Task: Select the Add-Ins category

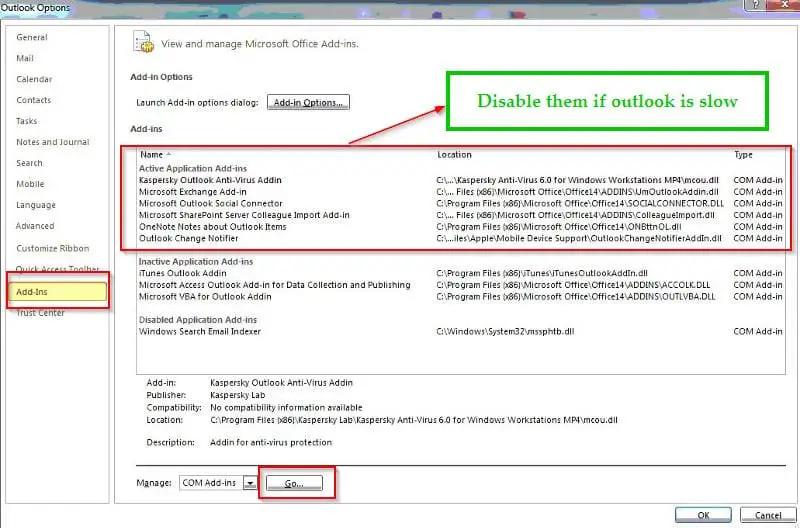Action: pos(58,291)
